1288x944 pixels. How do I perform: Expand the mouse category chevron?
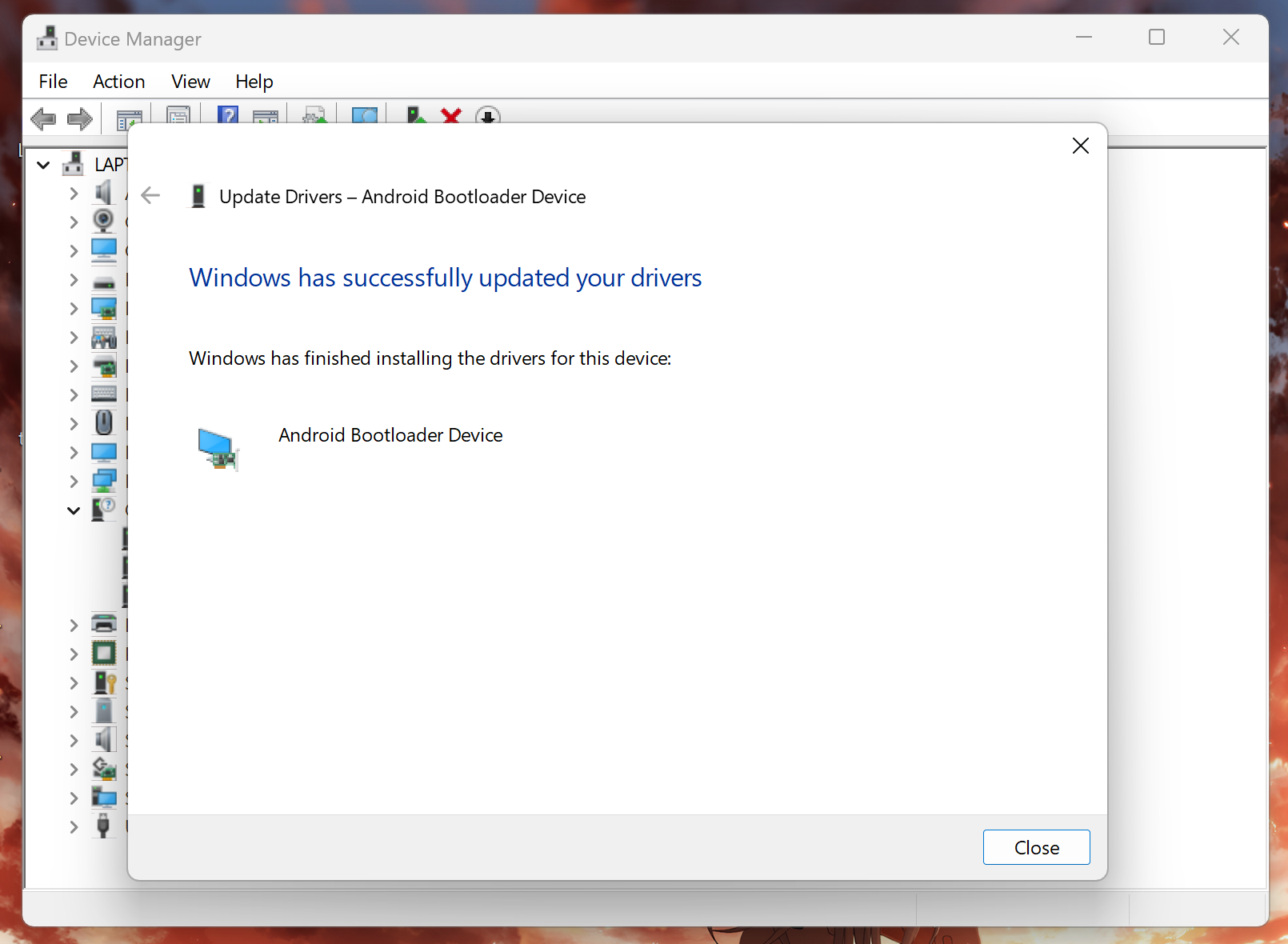74,424
